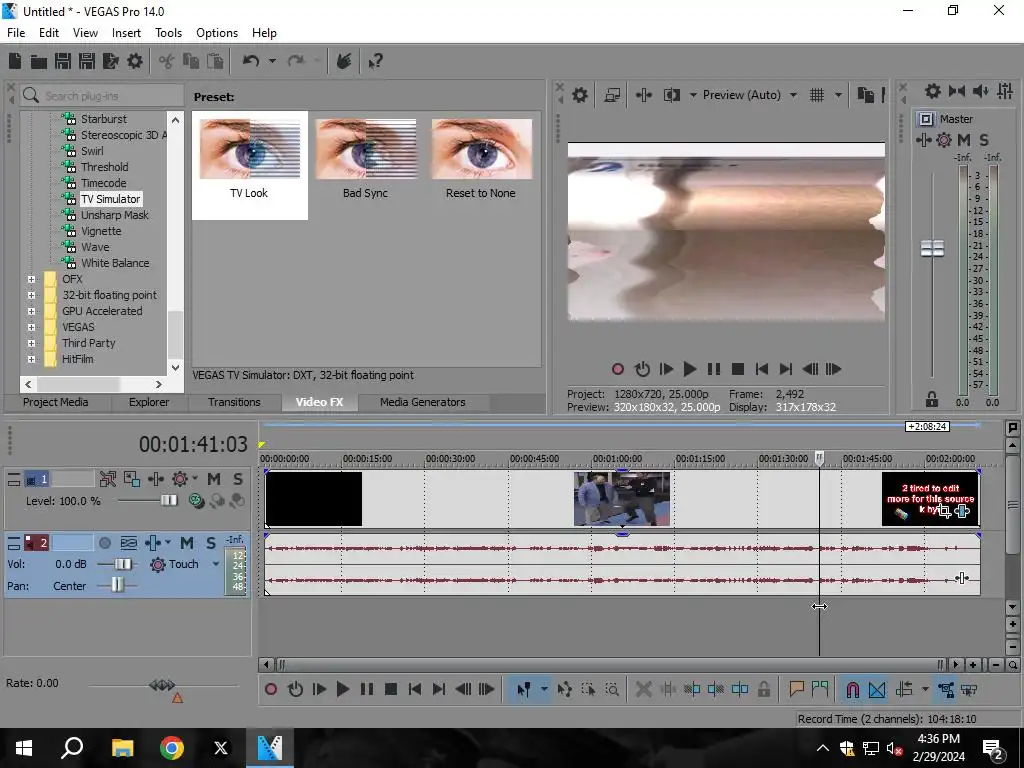Screen dimensions: 1024x768
Task: Click the Split Screen View icon
Action: 671,95
